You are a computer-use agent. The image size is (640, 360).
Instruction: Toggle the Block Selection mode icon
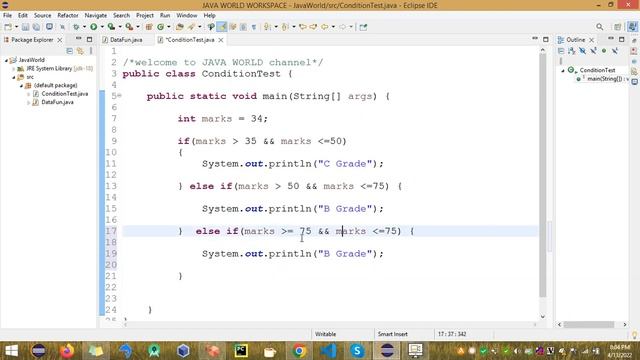tap(243, 27)
